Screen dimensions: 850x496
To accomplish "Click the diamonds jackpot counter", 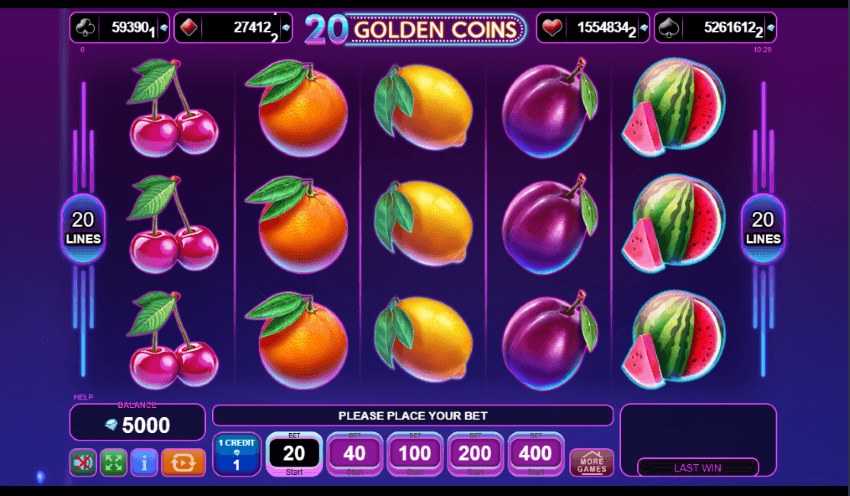I will [x=233, y=28].
